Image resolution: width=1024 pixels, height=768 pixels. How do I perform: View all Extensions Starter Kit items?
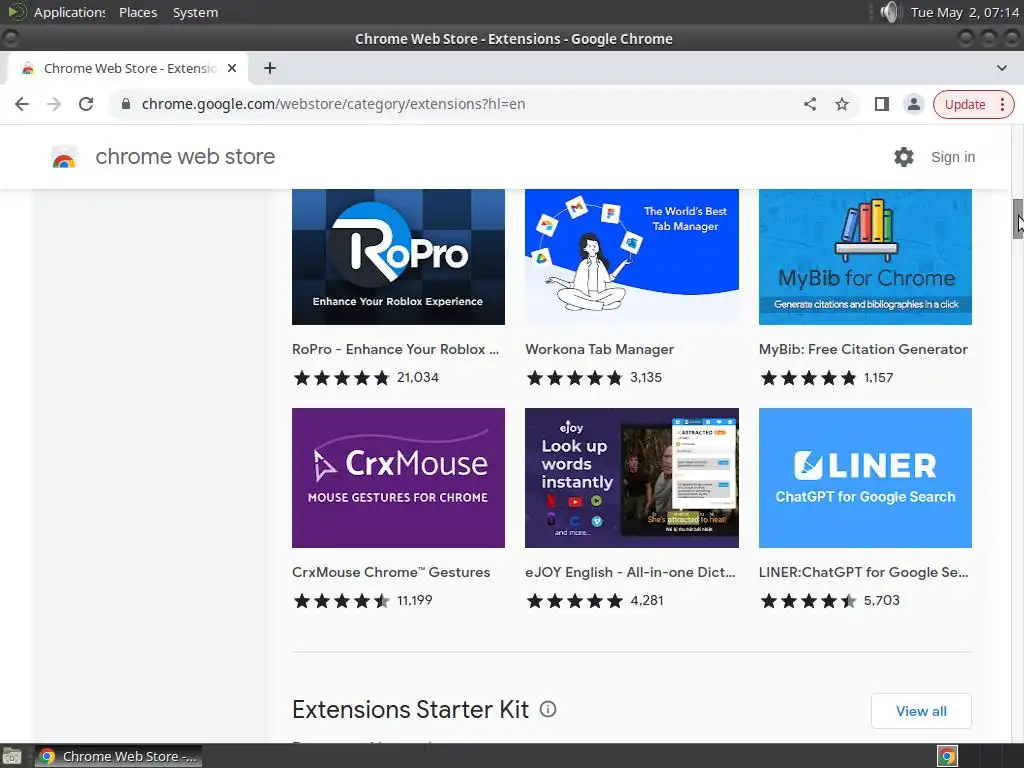(921, 711)
